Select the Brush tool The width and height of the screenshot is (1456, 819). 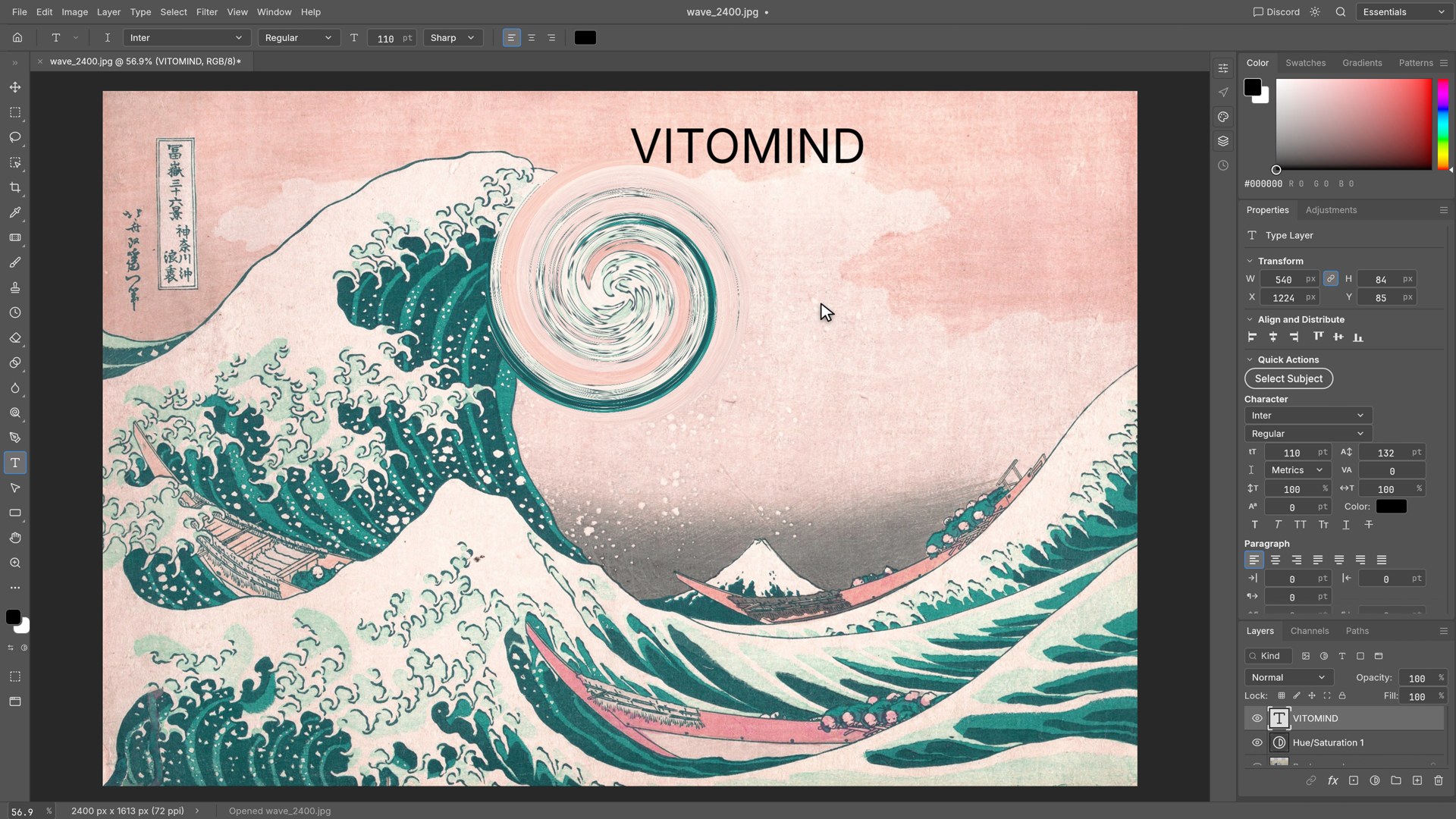click(x=15, y=262)
